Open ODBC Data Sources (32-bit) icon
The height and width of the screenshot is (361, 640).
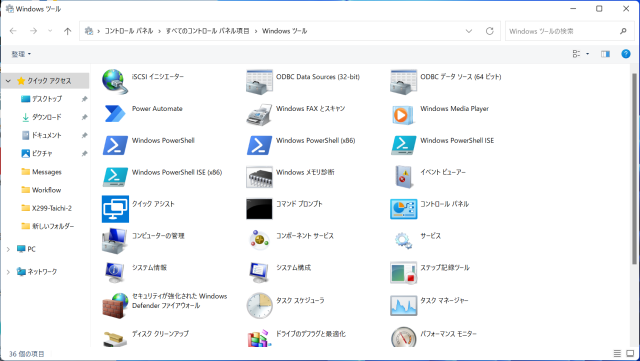259,82
